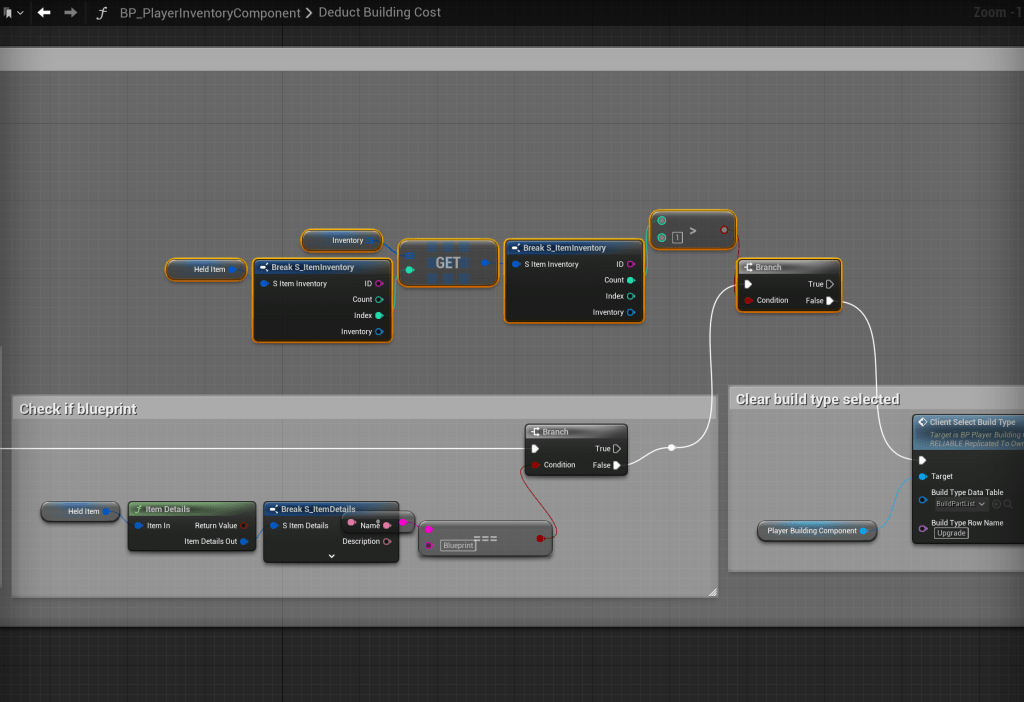Click False exec pin on lower Branch node
This screenshot has width=1024, height=702.
pyautogui.click(x=617, y=465)
